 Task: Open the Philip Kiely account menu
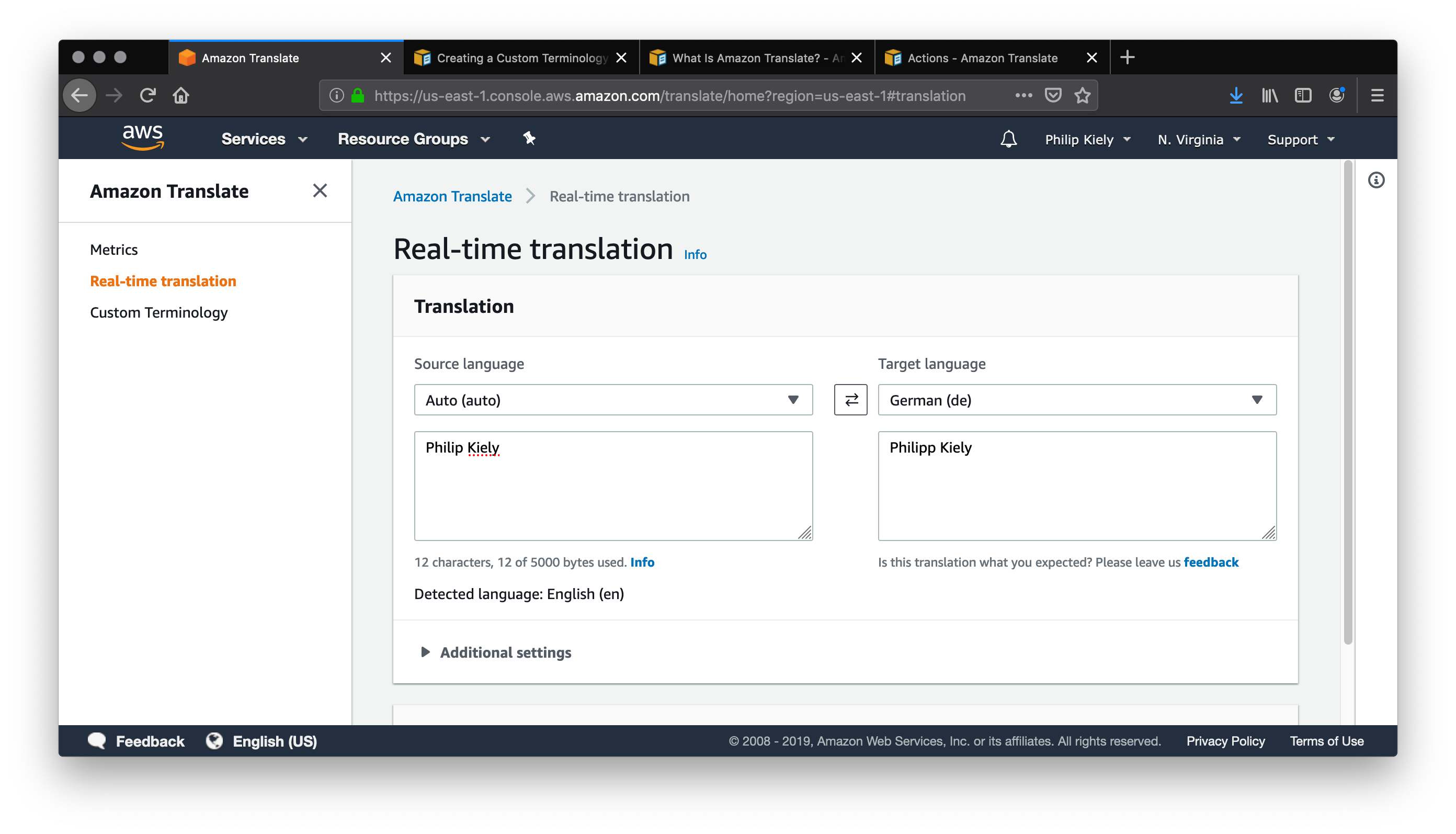pos(1087,140)
